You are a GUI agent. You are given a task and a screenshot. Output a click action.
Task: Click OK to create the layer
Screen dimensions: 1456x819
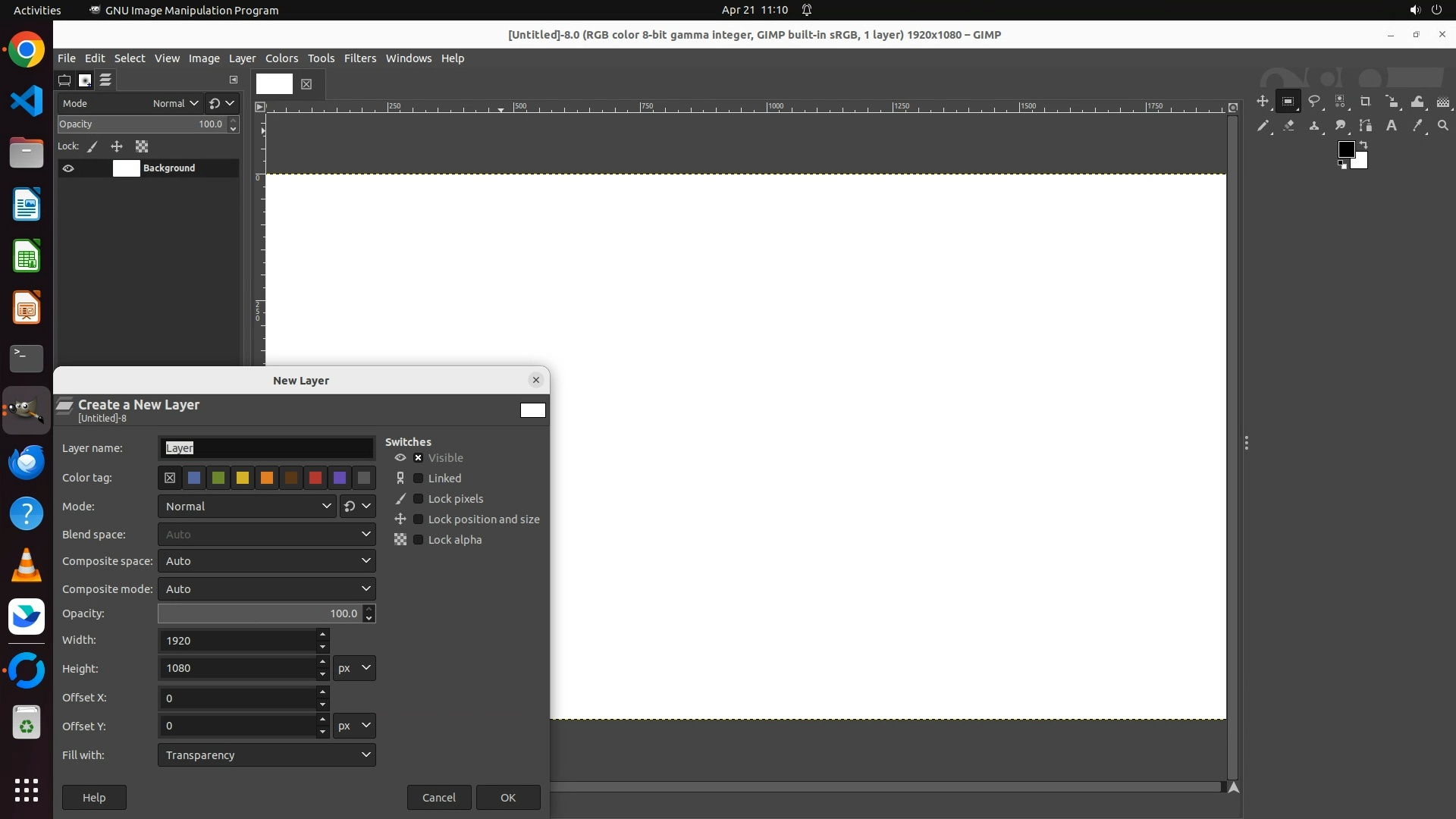tap(508, 798)
